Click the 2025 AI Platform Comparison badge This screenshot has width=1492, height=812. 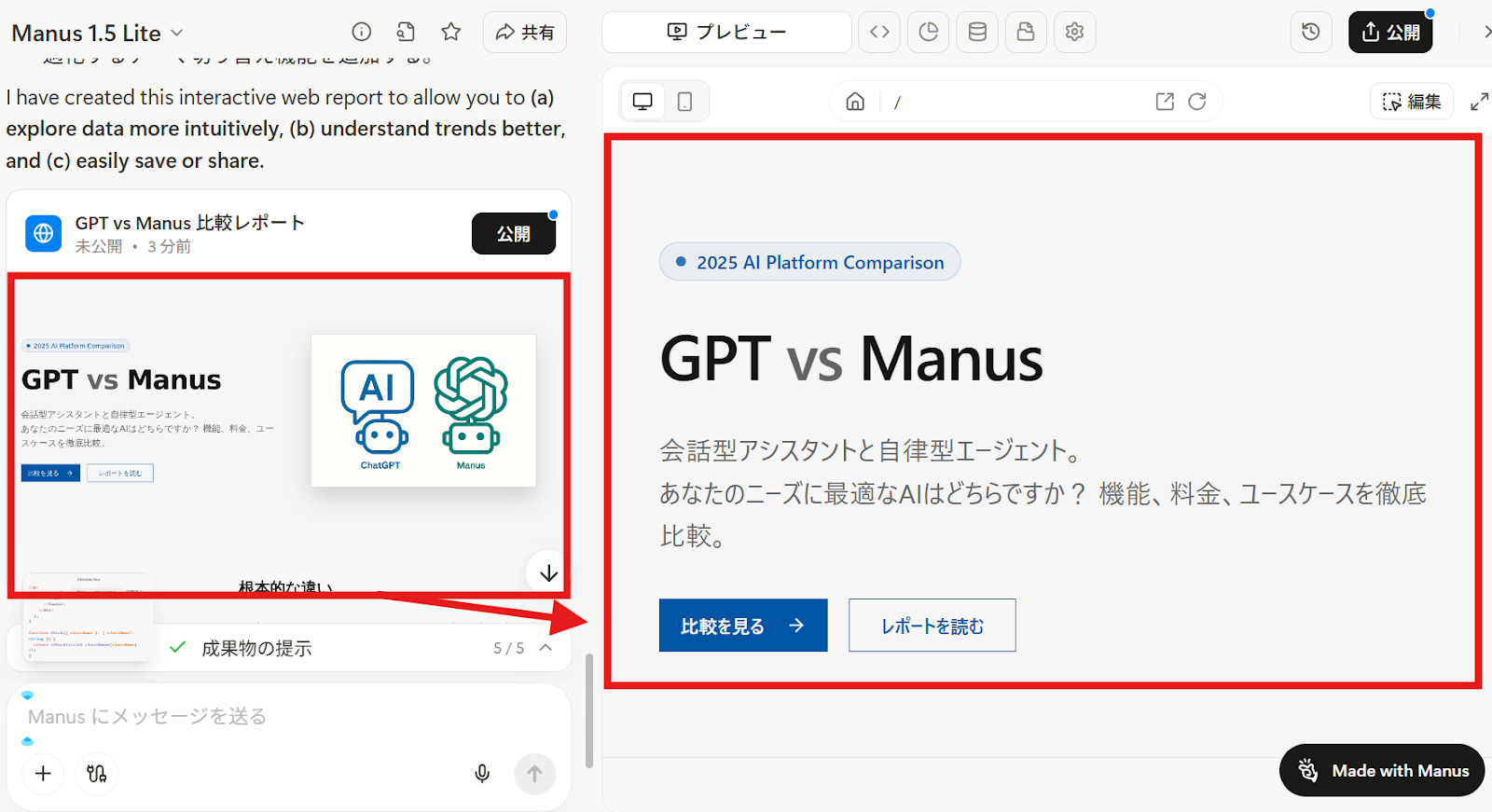(810, 262)
